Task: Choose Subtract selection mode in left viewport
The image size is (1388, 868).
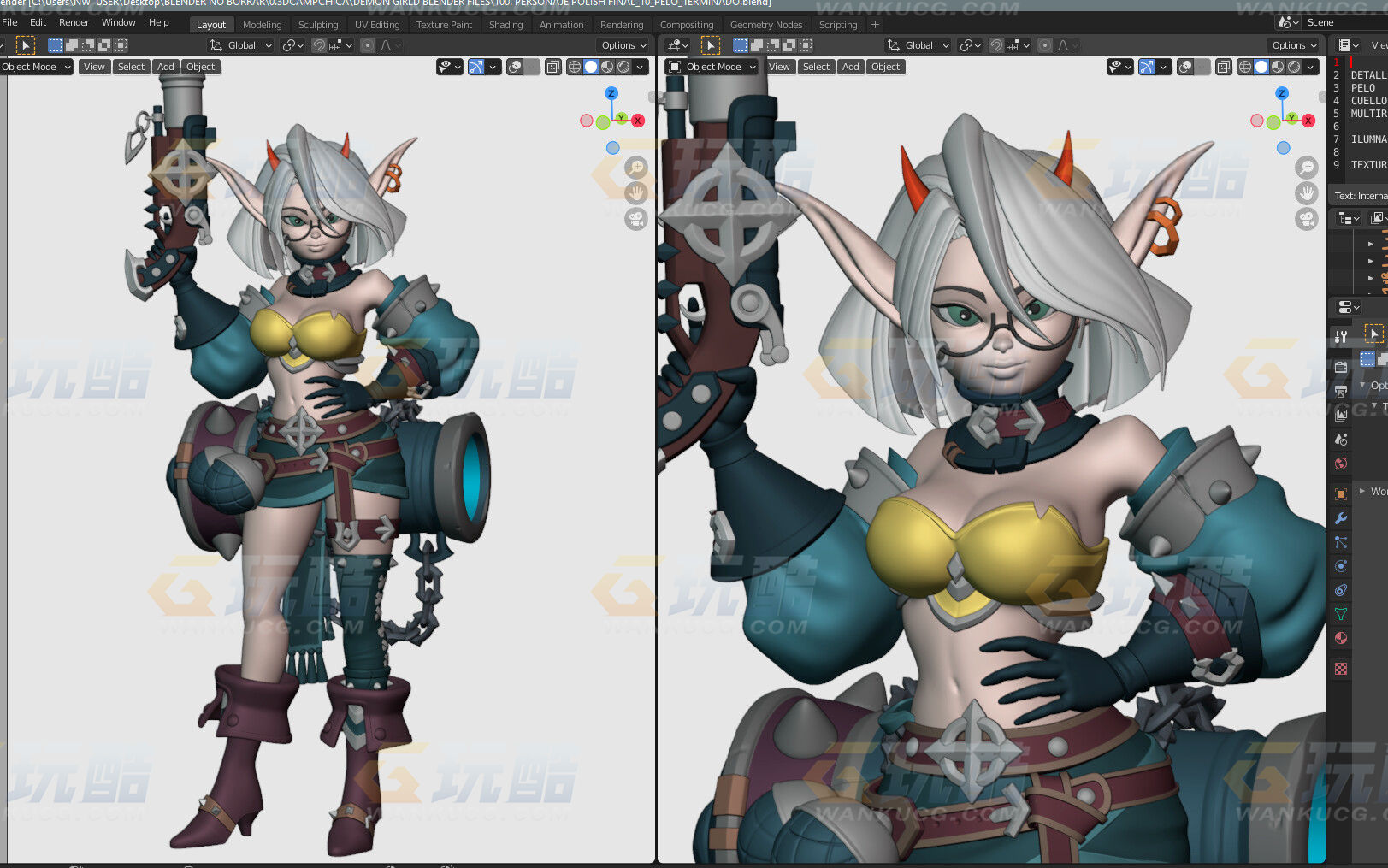Action: click(x=88, y=45)
